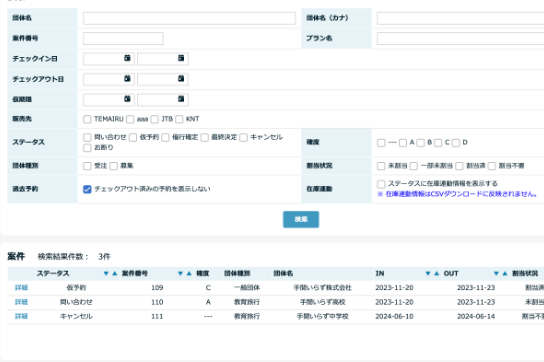Screen dimensions: 544x362
Task: Open calendar for check-in end date
Action: coord(181,58)
